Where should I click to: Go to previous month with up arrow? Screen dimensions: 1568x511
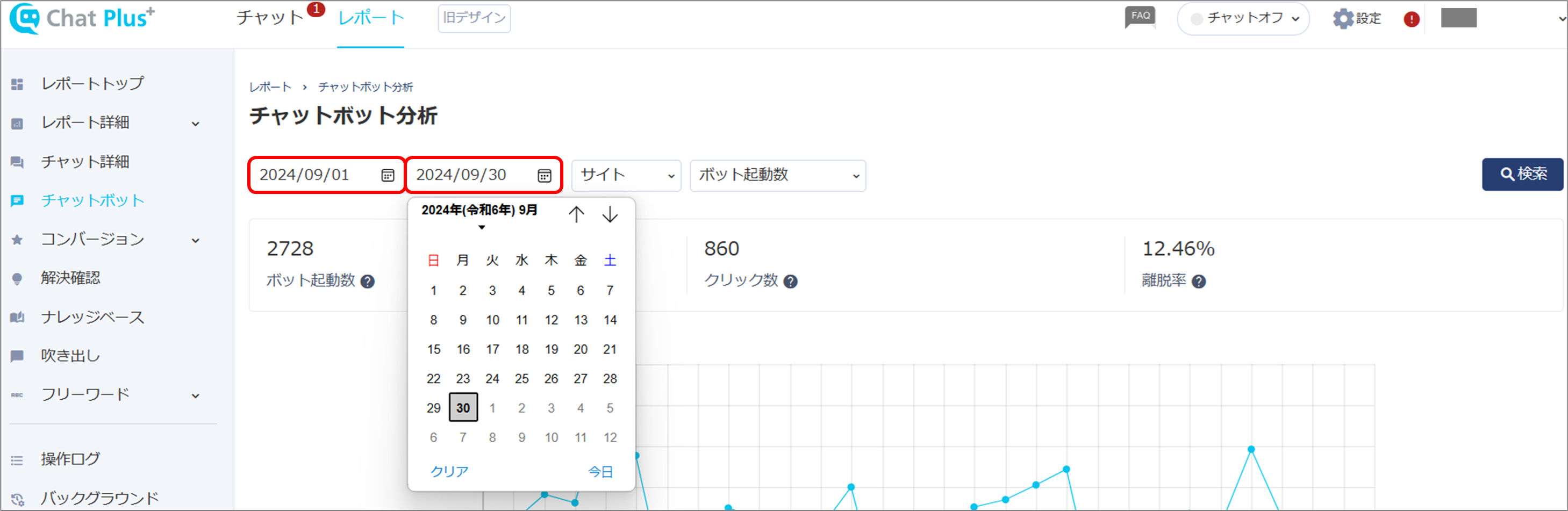pyautogui.click(x=576, y=214)
